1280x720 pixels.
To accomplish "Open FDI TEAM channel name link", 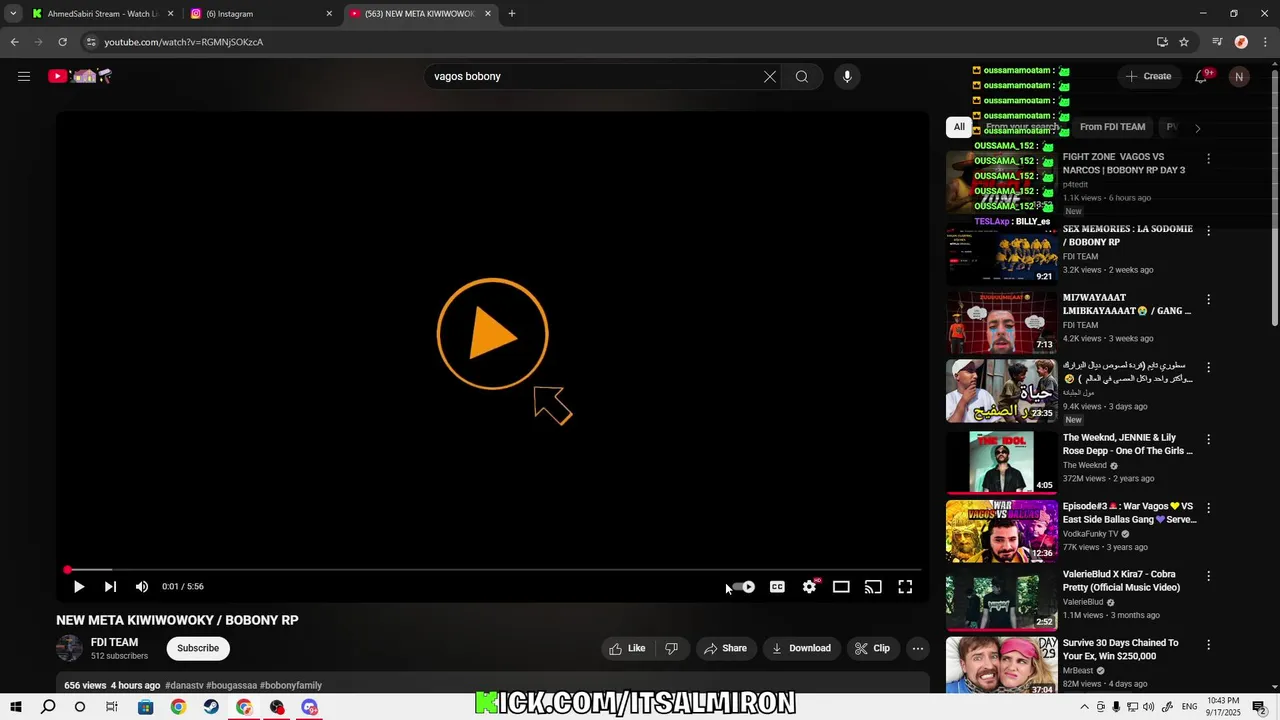I will point(114,642).
